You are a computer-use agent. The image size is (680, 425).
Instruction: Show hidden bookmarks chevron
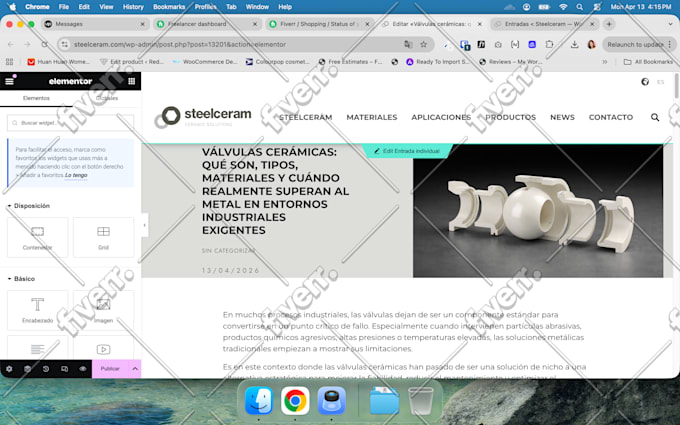pos(605,62)
